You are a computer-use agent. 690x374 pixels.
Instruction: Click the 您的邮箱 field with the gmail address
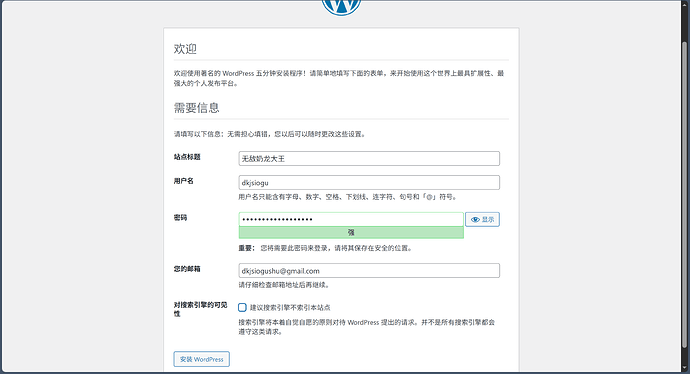coord(369,271)
